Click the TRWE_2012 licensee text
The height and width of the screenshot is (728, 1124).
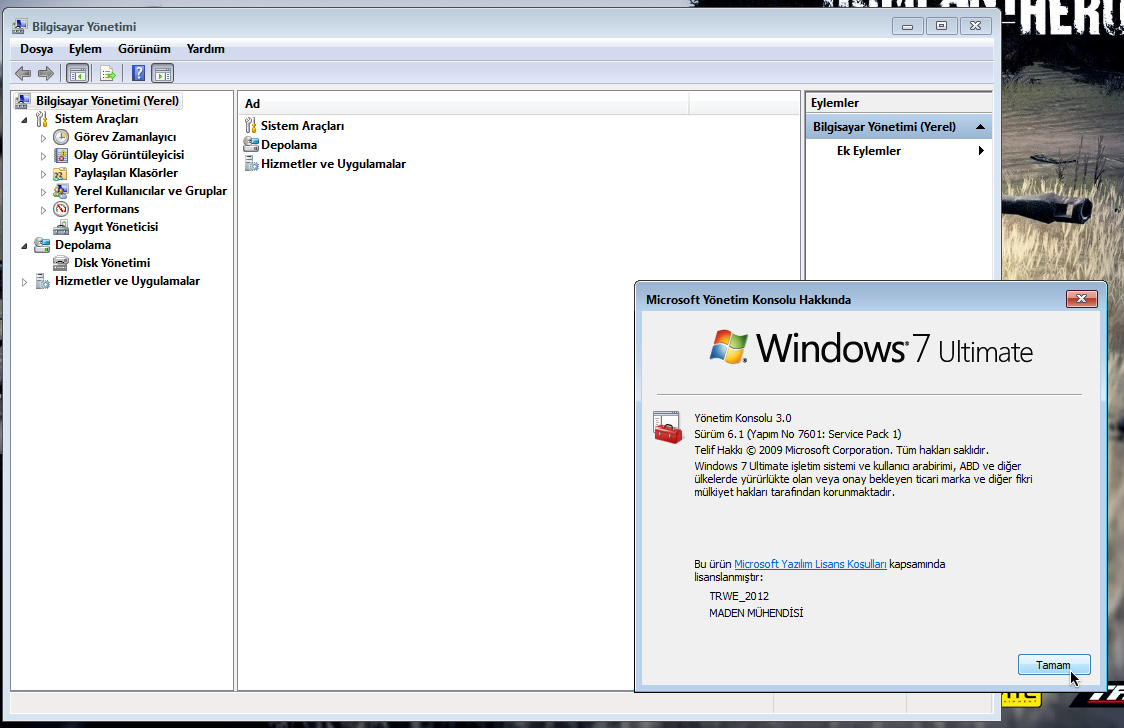(x=739, y=596)
